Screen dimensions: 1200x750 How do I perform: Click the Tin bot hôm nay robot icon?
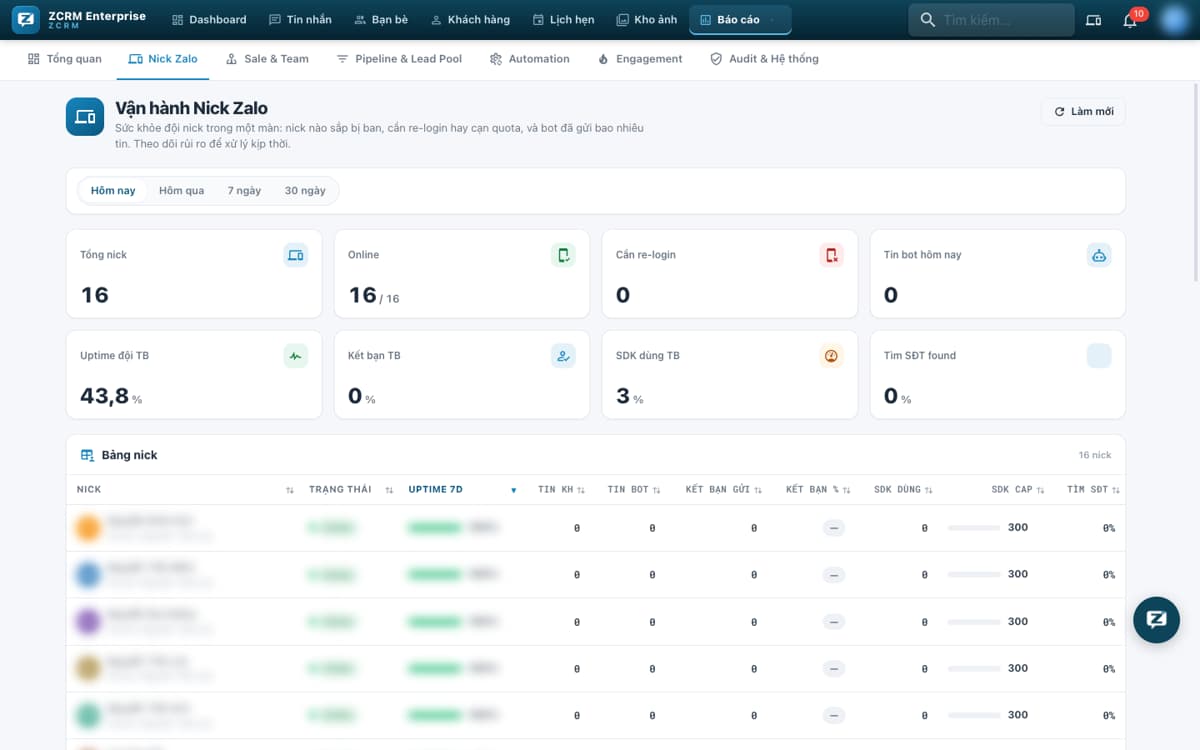(x=1099, y=255)
